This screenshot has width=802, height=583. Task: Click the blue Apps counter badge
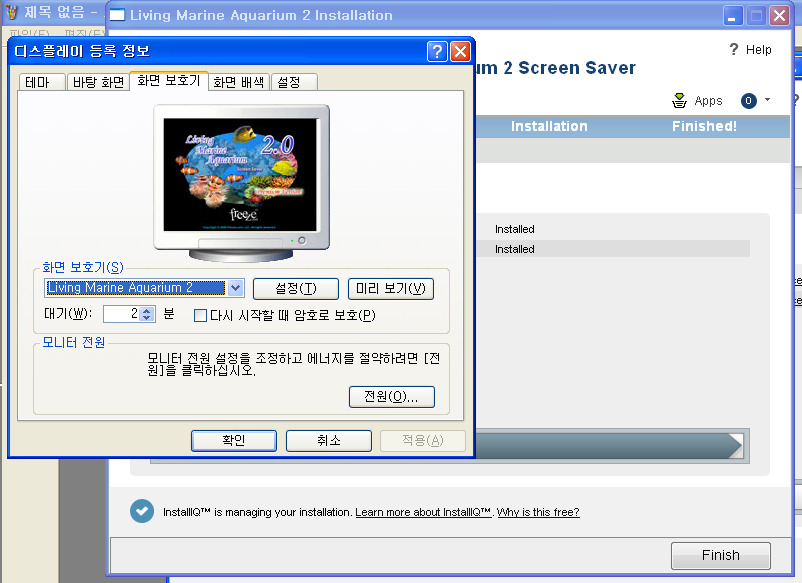coord(748,101)
